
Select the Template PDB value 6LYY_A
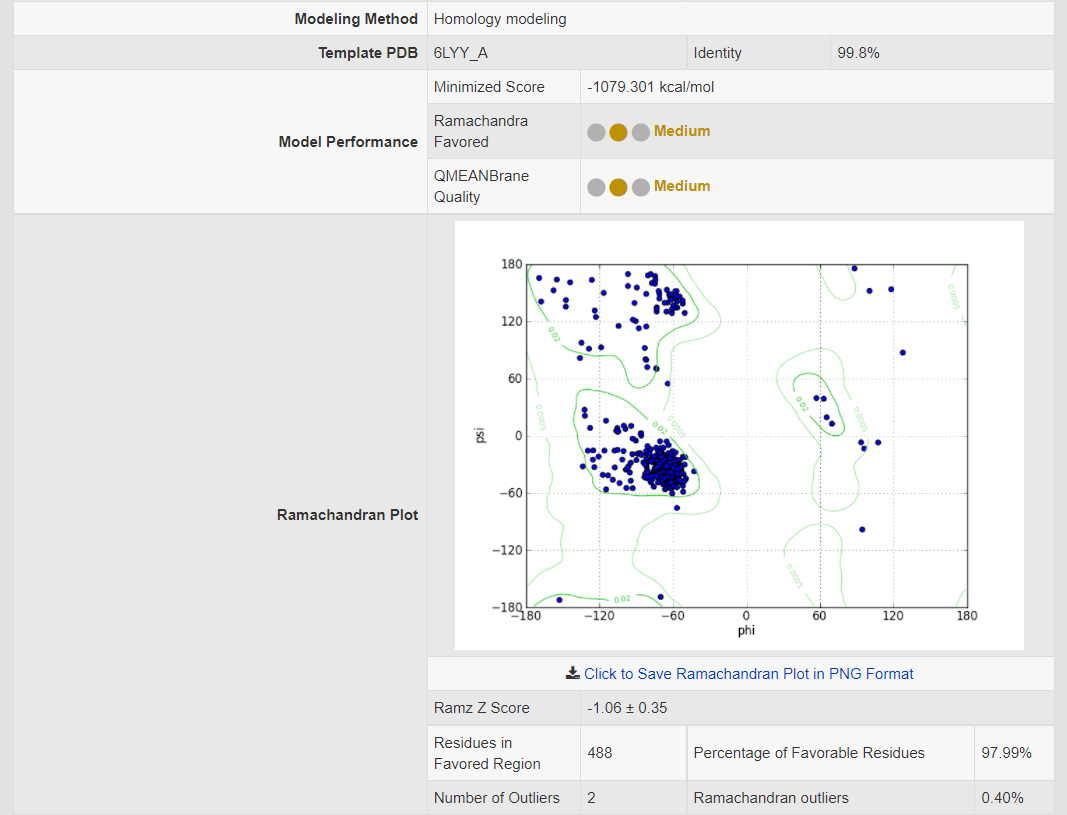[x=461, y=53]
